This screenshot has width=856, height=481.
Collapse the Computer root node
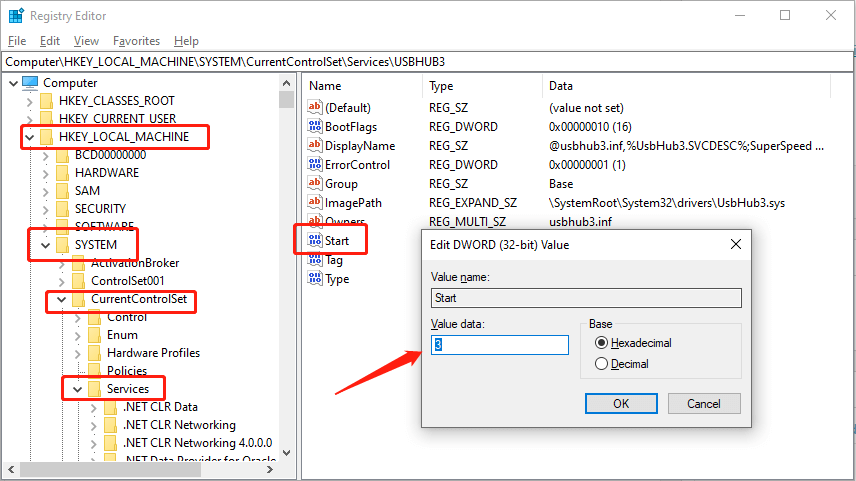pos(14,83)
